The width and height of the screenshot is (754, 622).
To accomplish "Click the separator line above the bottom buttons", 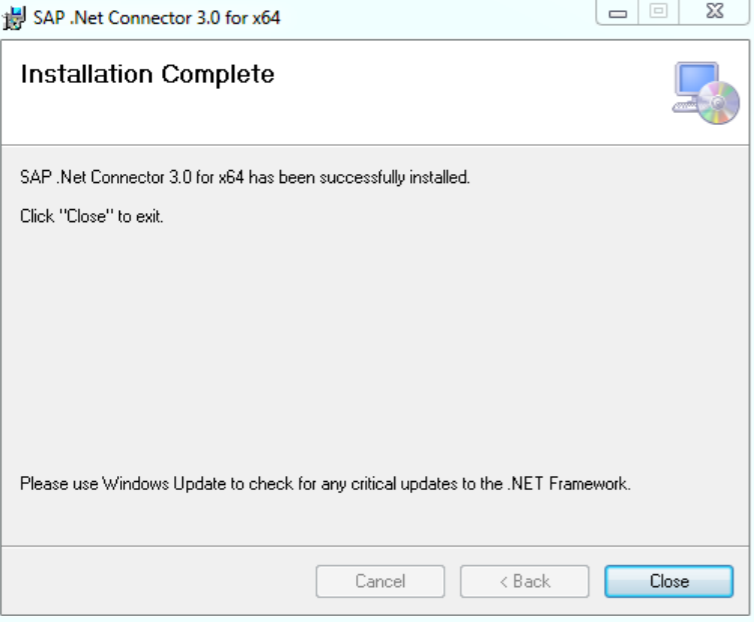I will [x=376, y=546].
